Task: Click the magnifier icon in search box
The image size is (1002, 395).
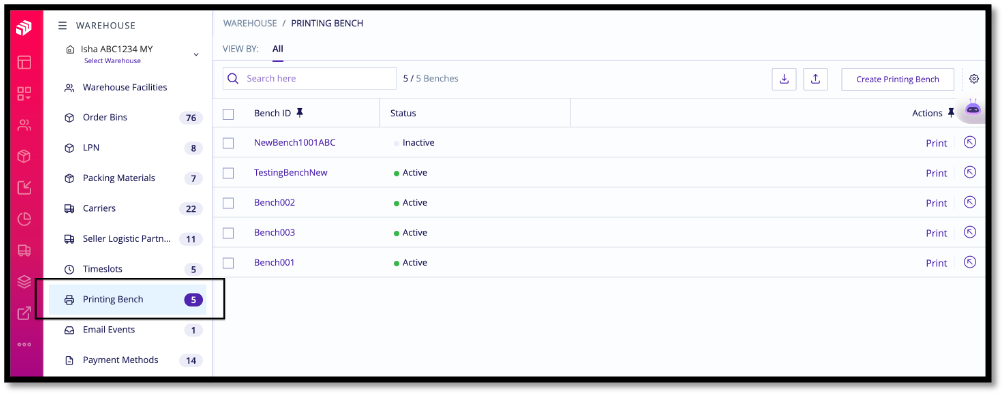Action: 234,79
